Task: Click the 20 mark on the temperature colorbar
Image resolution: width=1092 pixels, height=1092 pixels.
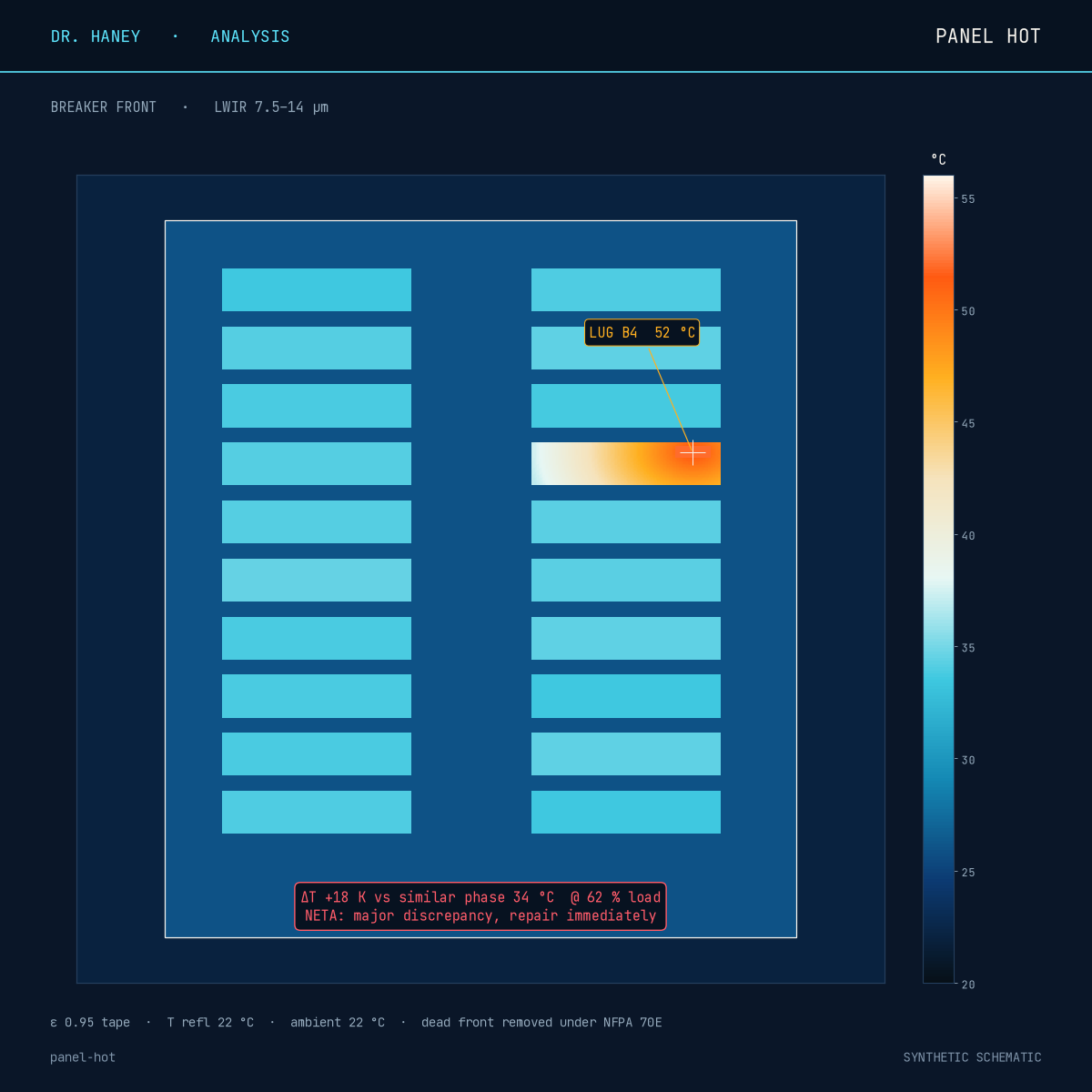Action: pyautogui.click(x=968, y=985)
